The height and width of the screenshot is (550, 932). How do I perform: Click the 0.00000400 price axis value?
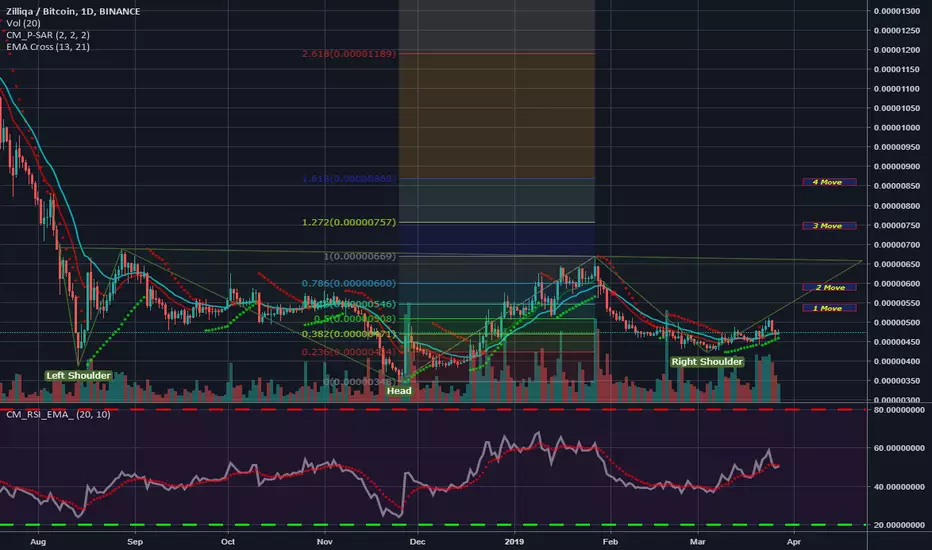896,362
